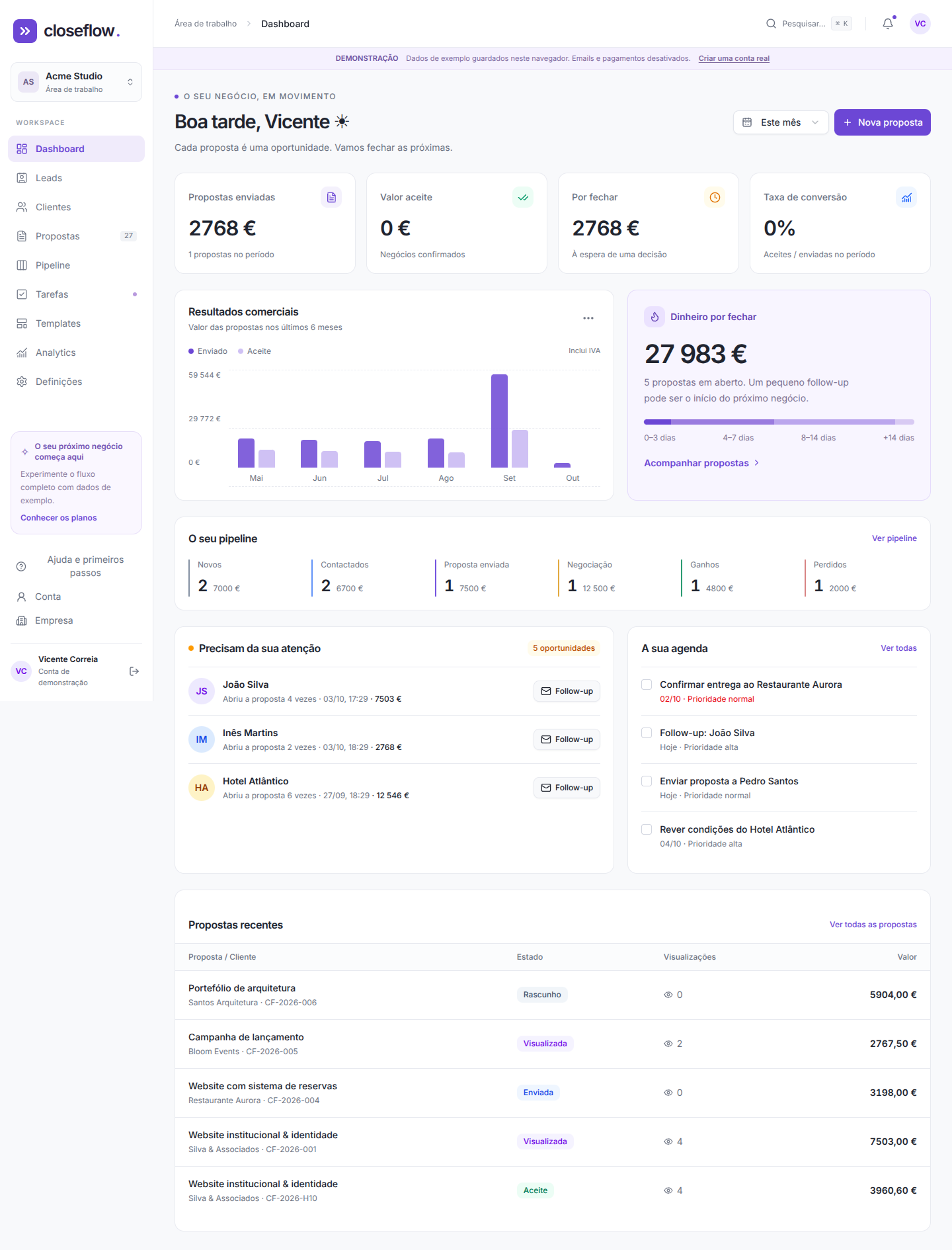Viewport: 952px width, 1250px height.
Task: Click the HA avatar for Hotel Atlântico
Action: click(x=202, y=788)
